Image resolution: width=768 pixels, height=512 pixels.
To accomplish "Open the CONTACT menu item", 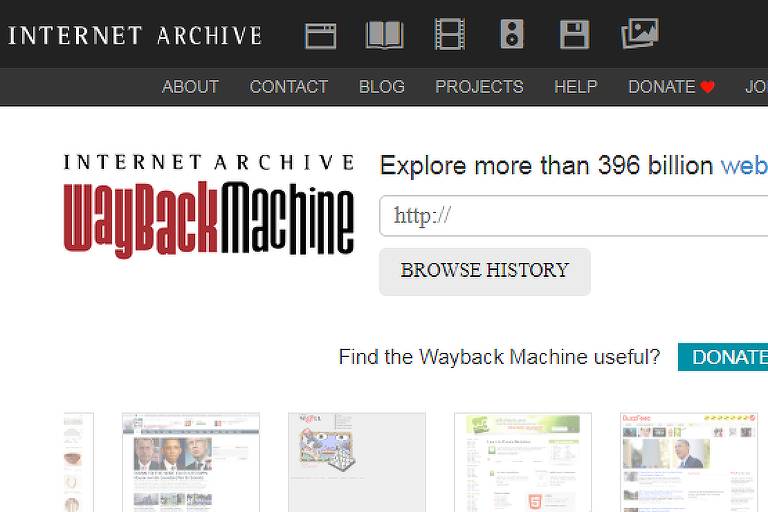I will [289, 87].
